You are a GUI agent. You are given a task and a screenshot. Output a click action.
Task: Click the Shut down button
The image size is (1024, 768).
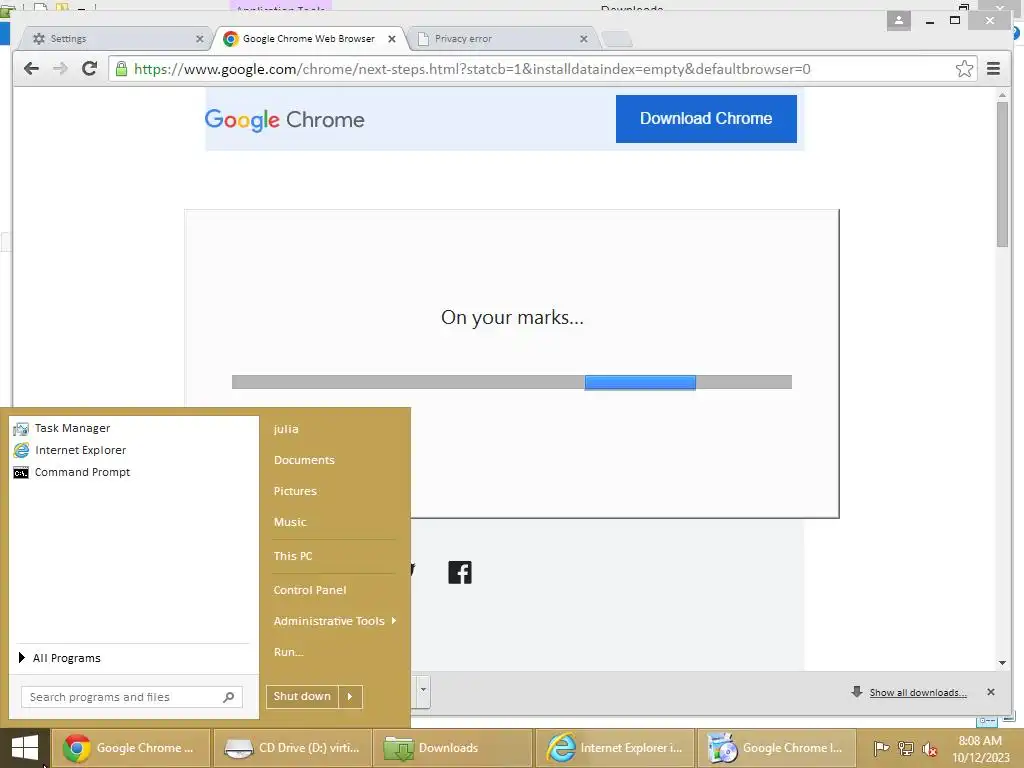[302, 696]
